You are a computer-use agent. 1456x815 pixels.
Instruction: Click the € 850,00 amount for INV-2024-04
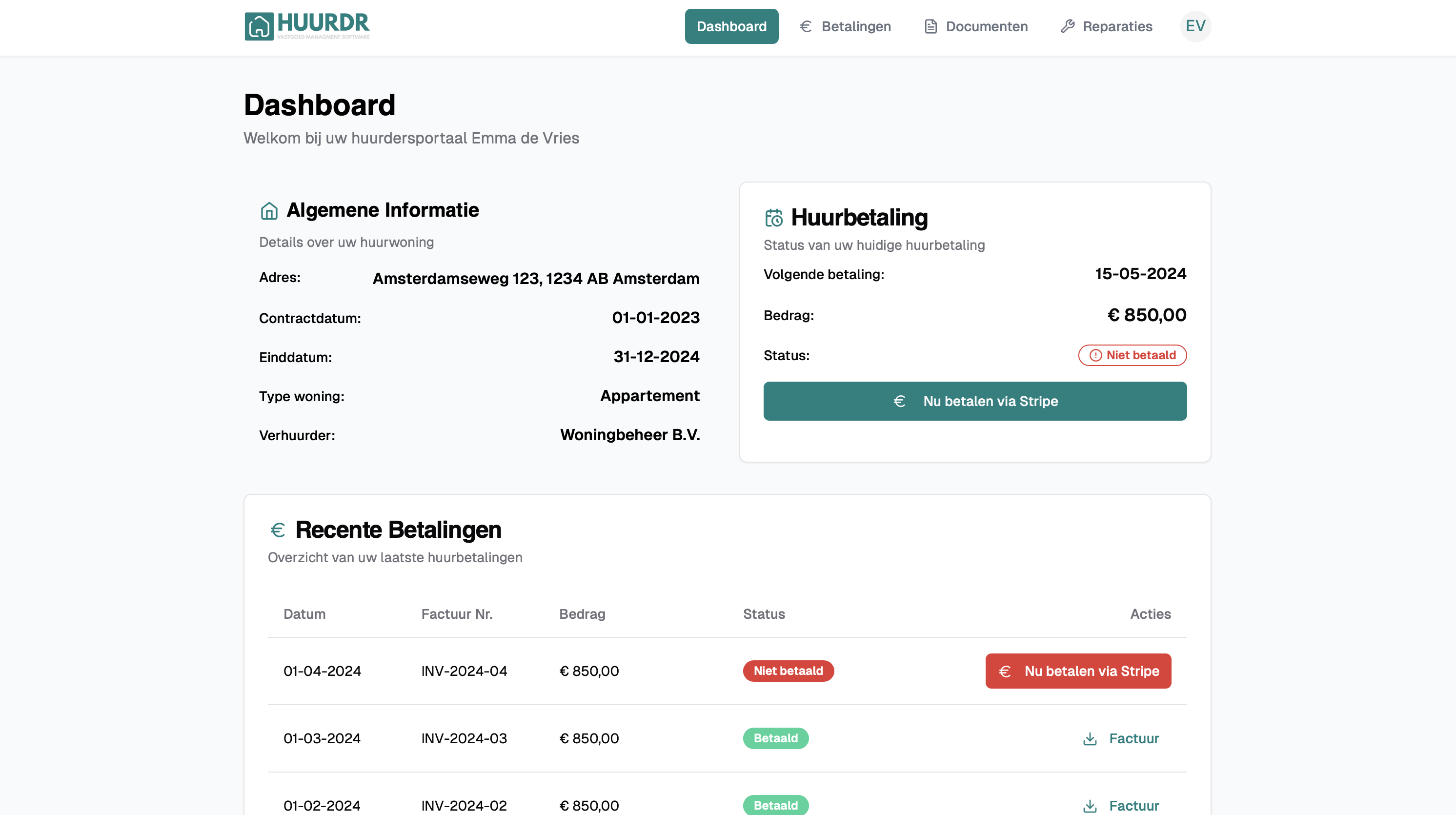589,671
